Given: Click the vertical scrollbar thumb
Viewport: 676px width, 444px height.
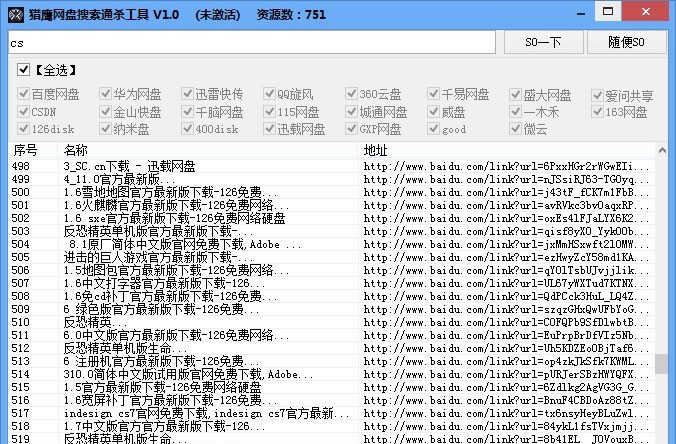Looking at the screenshot, I should point(661,364).
